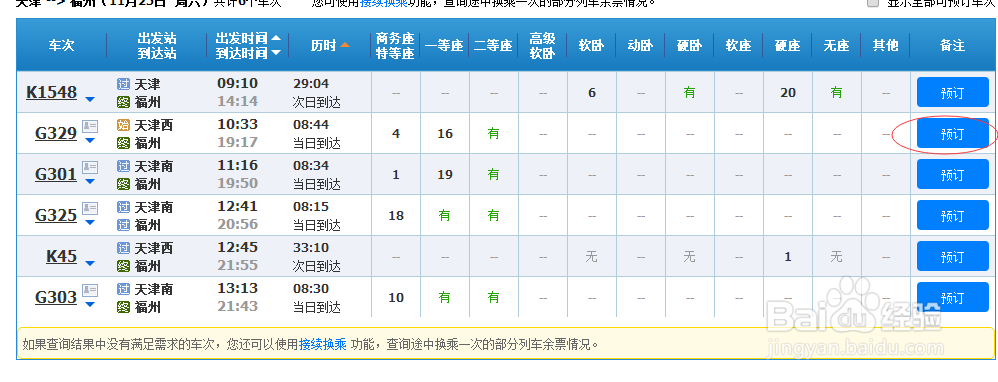The width and height of the screenshot is (998, 382).
Task: Click first class count 16 for G329
Action: tap(445, 134)
